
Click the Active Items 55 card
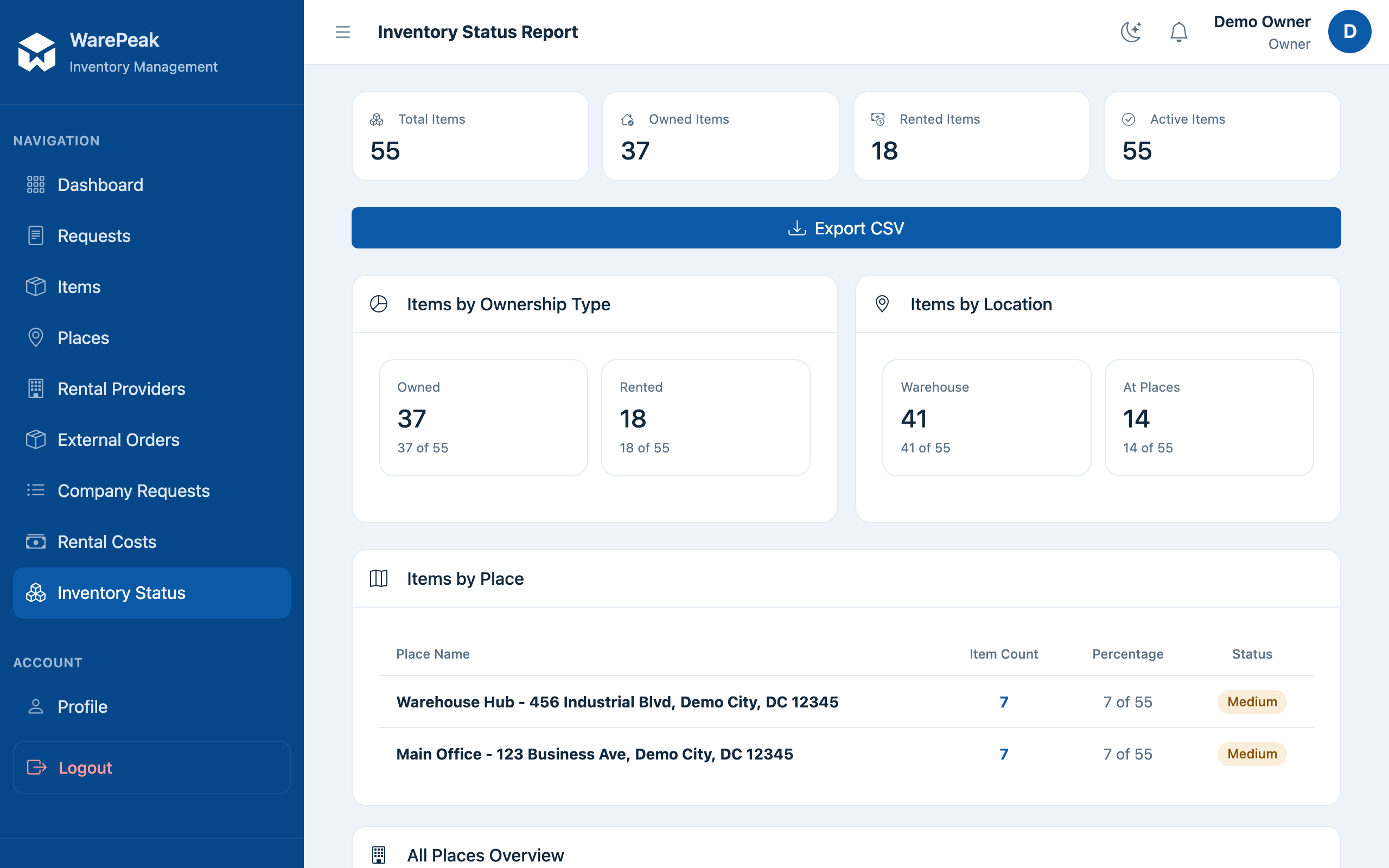click(1222, 137)
